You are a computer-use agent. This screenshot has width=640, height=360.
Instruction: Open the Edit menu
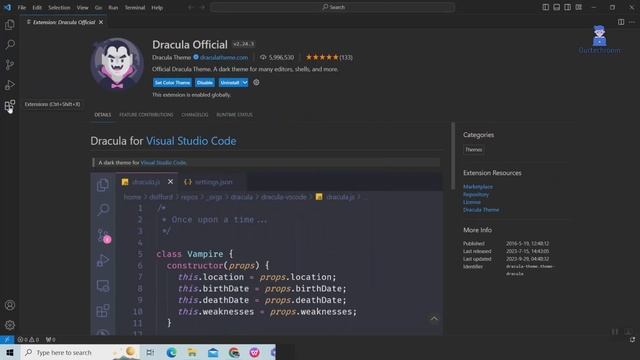click(37, 7)
